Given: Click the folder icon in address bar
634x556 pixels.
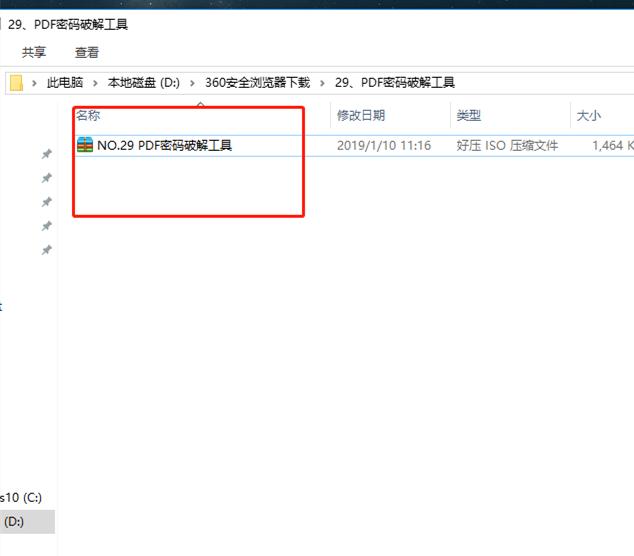Looking at the screenshot, I should [x=16, y=83].
